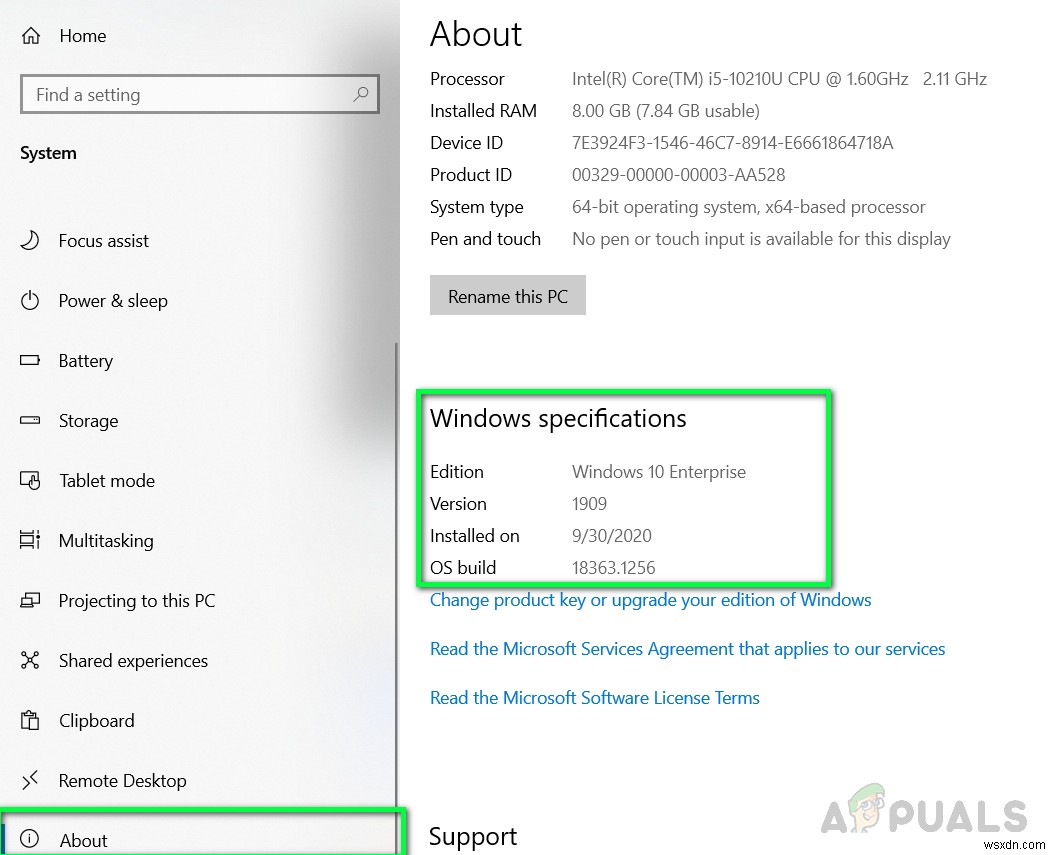This screenshot has width=1057, height=855.
Task: Click the Battery icon
Action: tap(30, 360)
